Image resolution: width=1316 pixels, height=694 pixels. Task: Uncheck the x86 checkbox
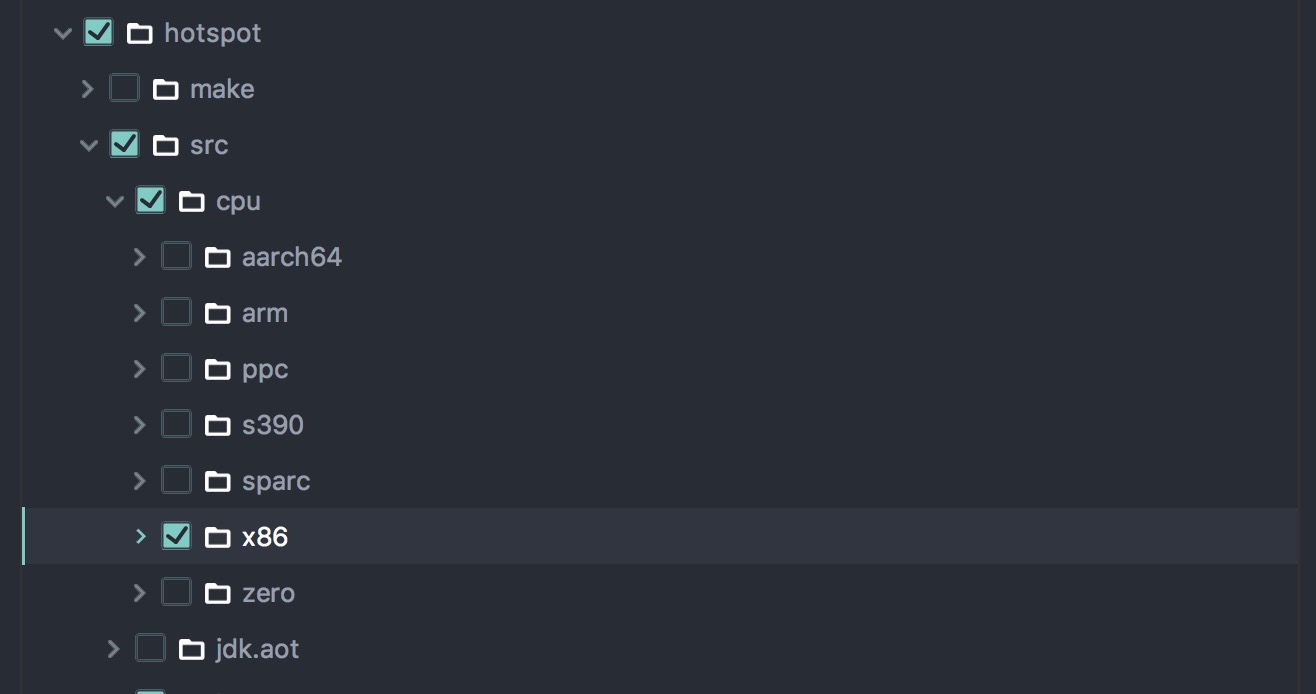tap(176, 536)
